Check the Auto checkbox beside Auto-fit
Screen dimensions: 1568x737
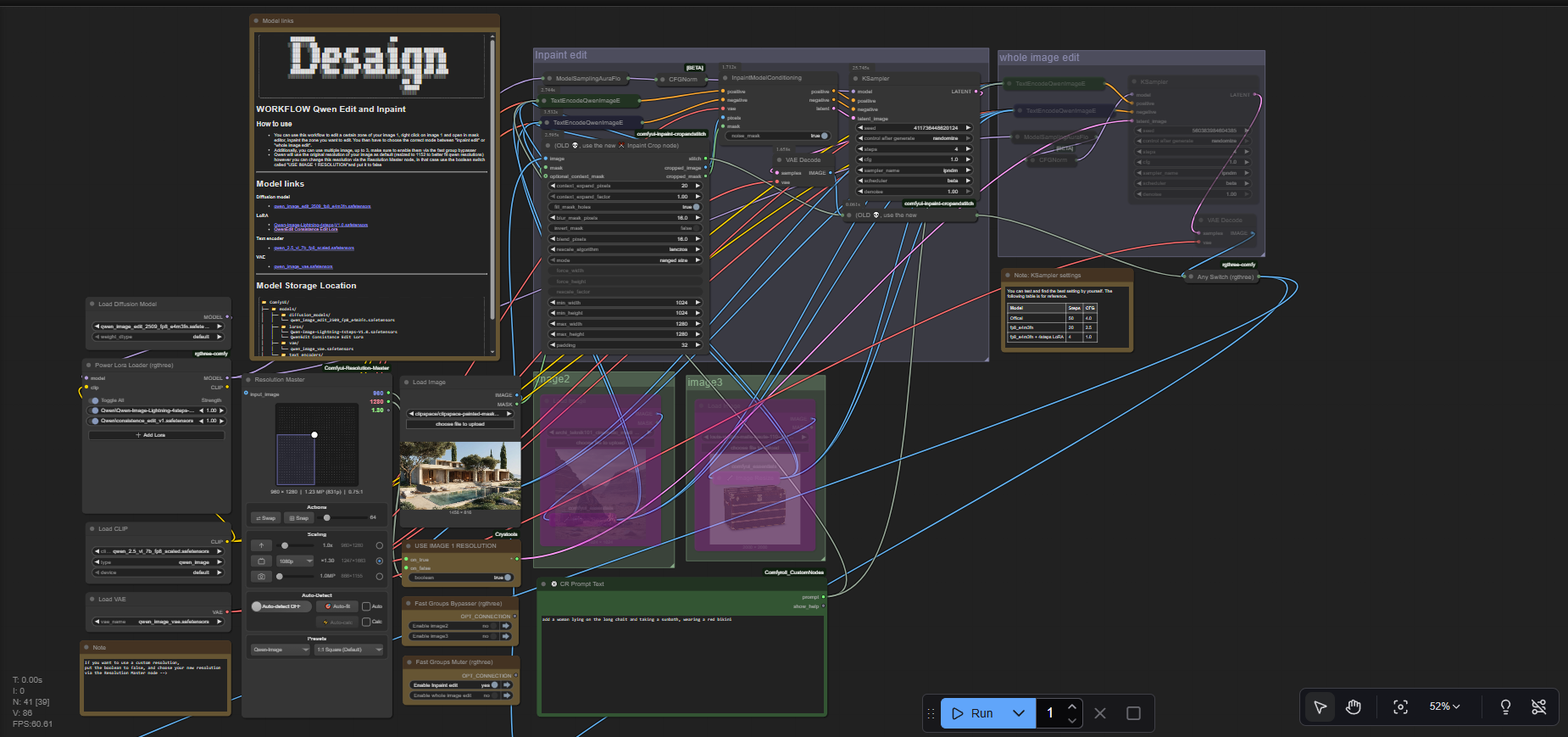pos(366,606)
